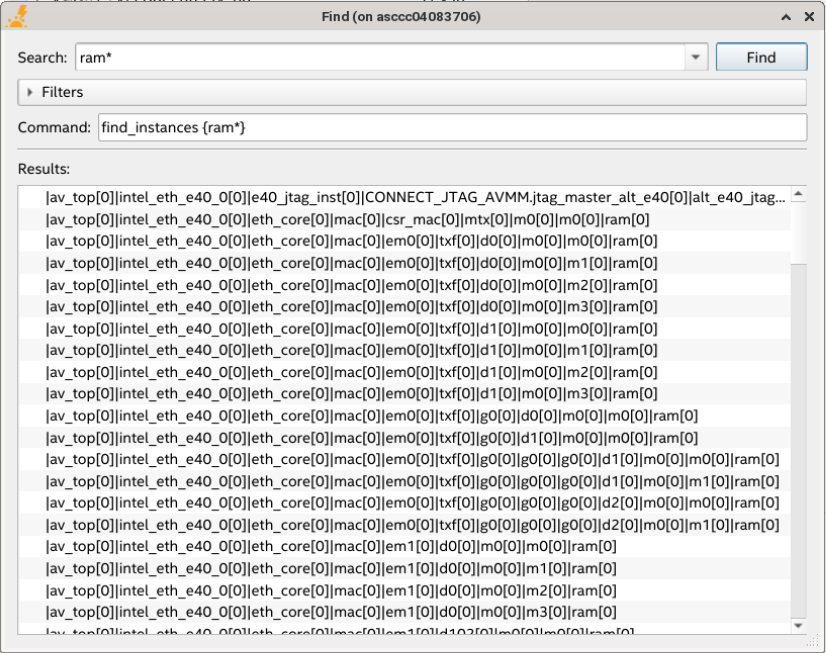Select result em1[0]|d0[0]|m0[0]|m1[0]|ram[0]
The image size is (826, 653).
[405, 569]
